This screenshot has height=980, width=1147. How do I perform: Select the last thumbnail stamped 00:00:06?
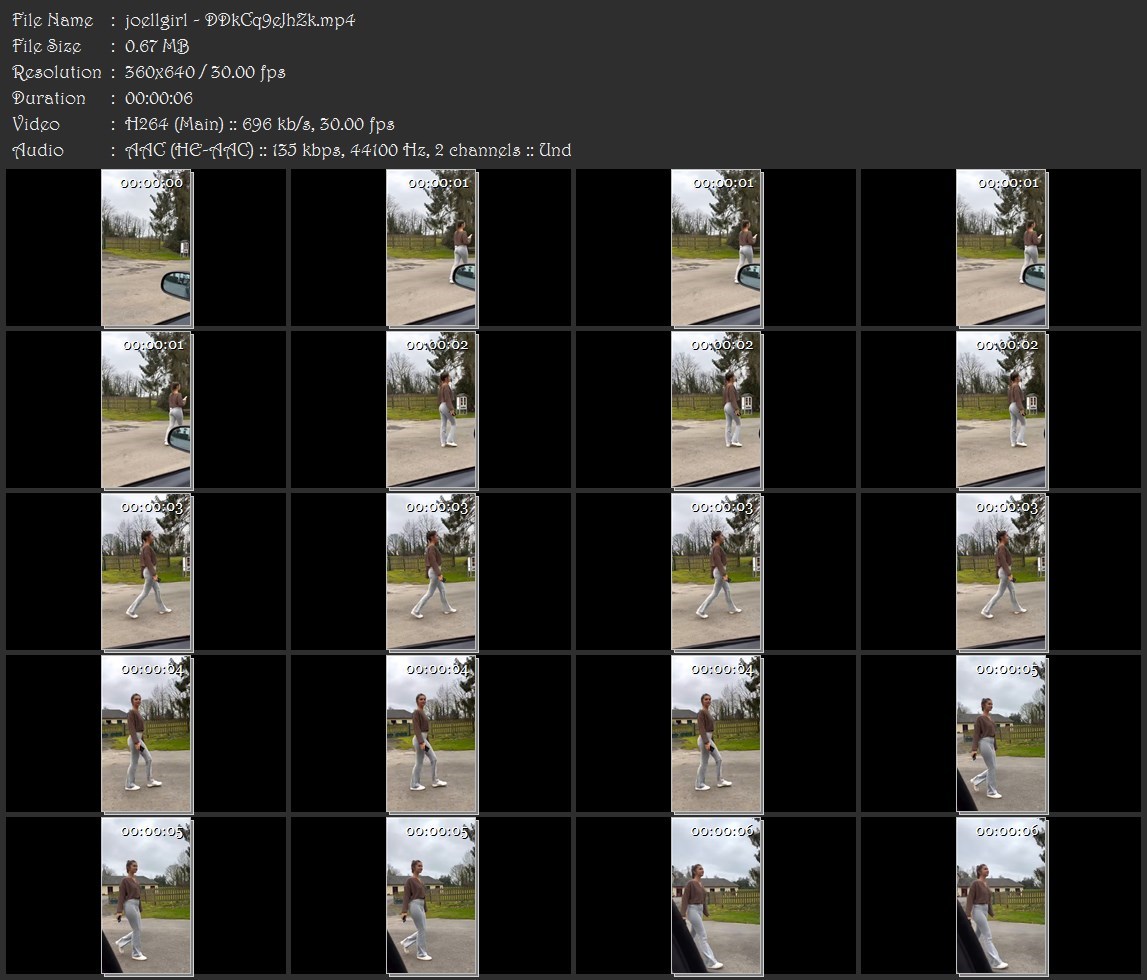(1001, 897)
